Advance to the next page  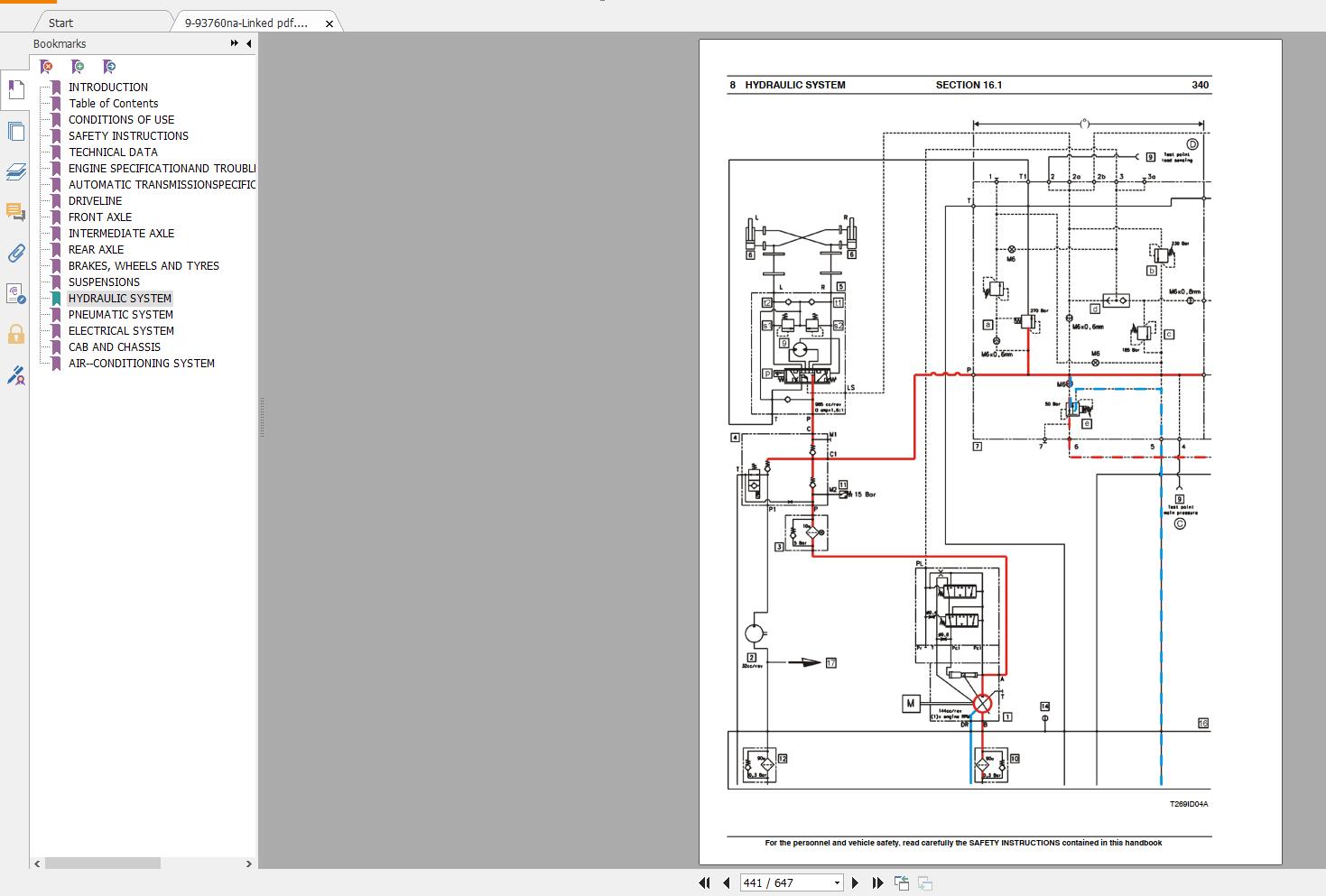(856, 882)
